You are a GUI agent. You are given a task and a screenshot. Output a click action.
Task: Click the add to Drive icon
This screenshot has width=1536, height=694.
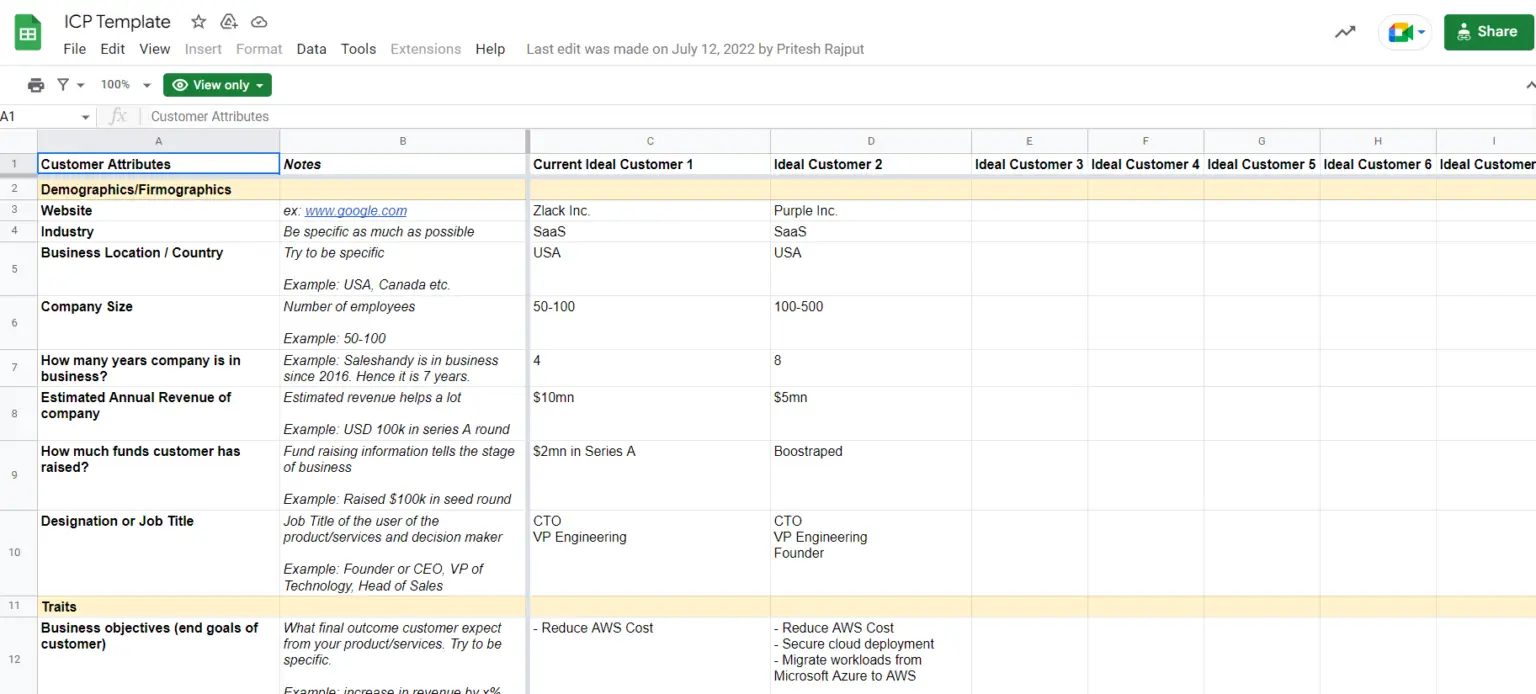click(x=229, y=22)
